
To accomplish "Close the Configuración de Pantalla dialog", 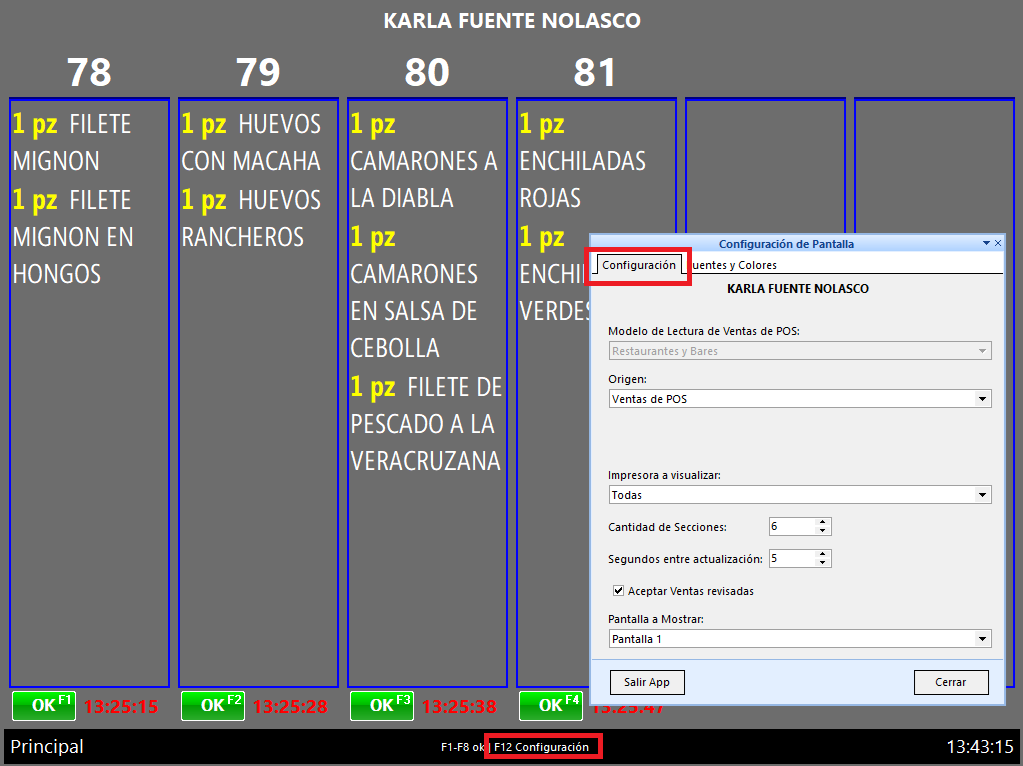I will (x=998, y=243).
